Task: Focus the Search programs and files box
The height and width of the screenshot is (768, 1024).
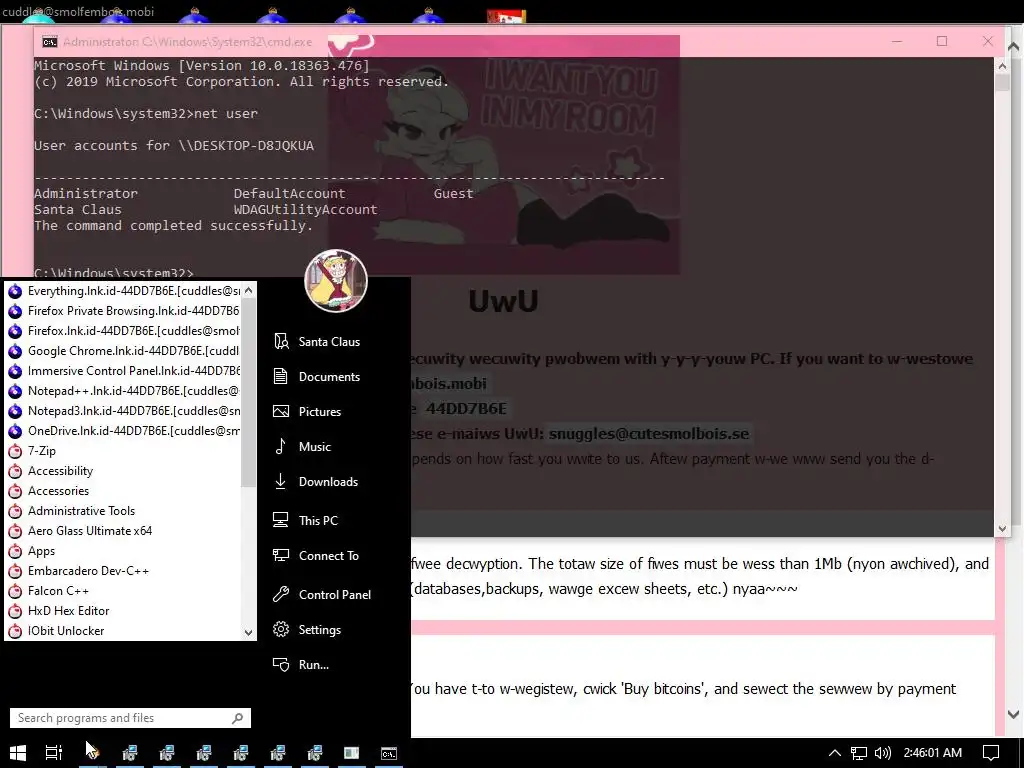Action: pos(130,718)
